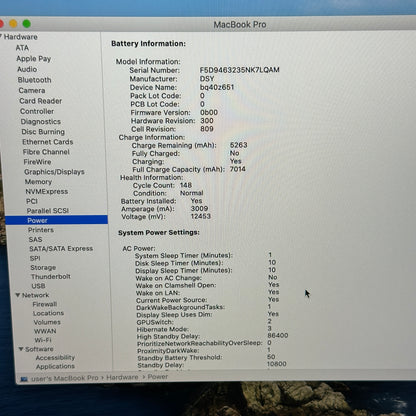Click manufacturer value DSY
This screenshot has height=416, width=416.
coord(207,79)
